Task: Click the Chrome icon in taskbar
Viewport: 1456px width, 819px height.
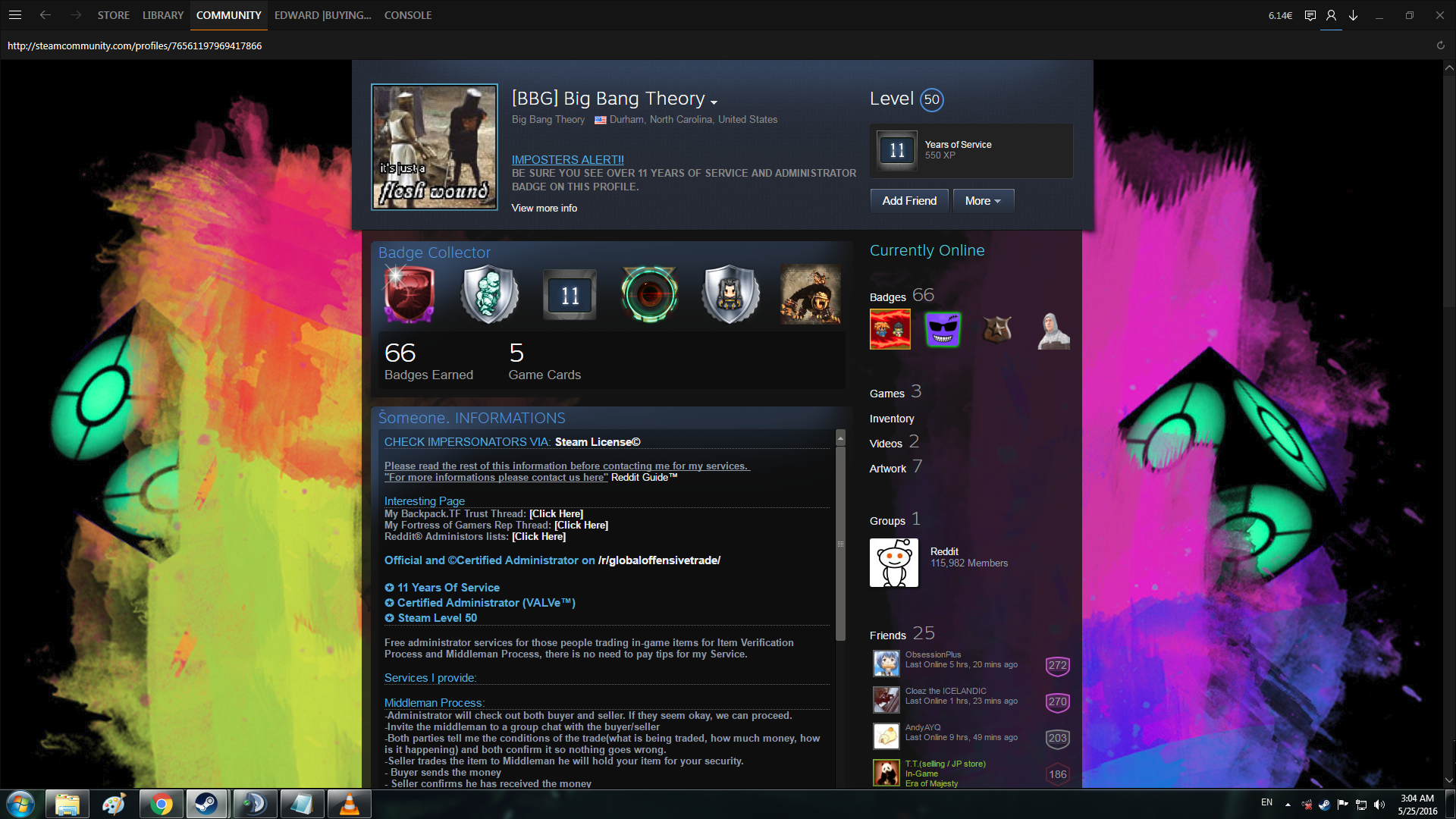Action: click(161, 804)
